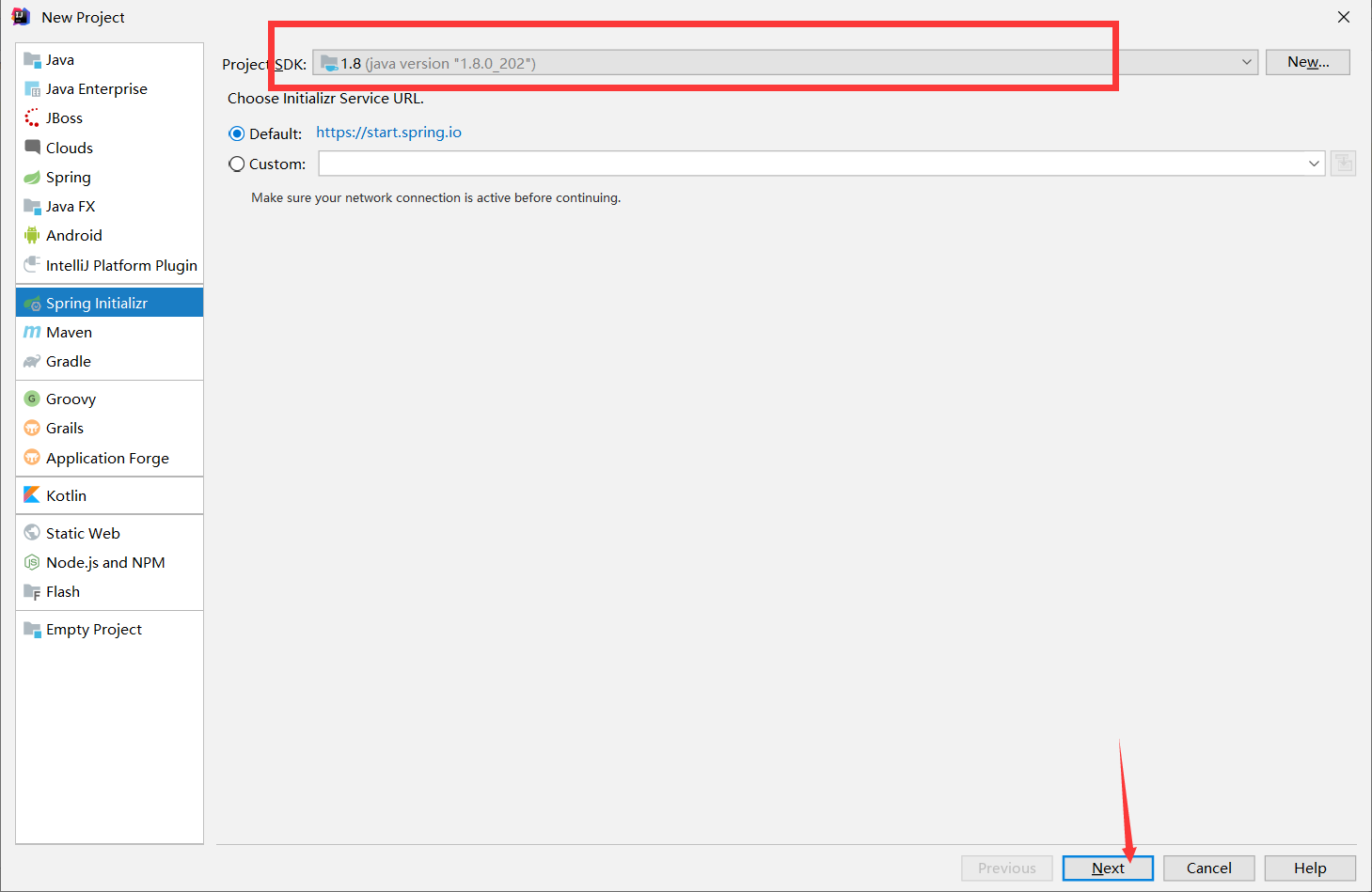The image size is (1372, 892).
Task: Click the Spring Initializr icon
Action: coord(32,304)
